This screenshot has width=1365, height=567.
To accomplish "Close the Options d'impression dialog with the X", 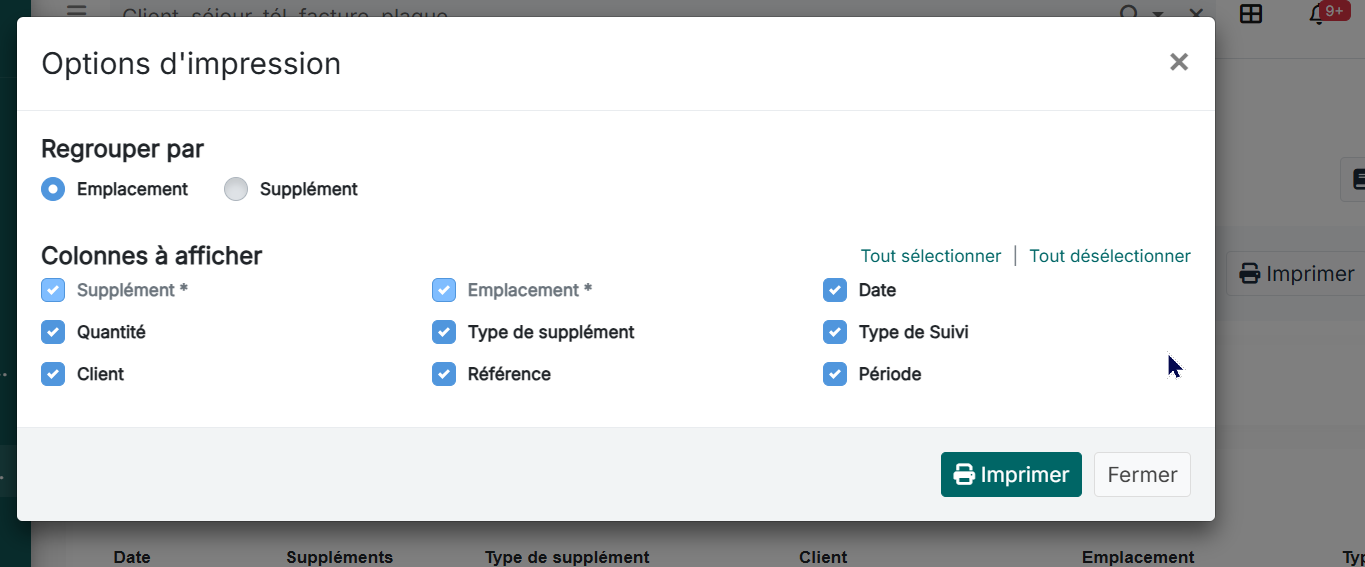I will pos(1179,62).
